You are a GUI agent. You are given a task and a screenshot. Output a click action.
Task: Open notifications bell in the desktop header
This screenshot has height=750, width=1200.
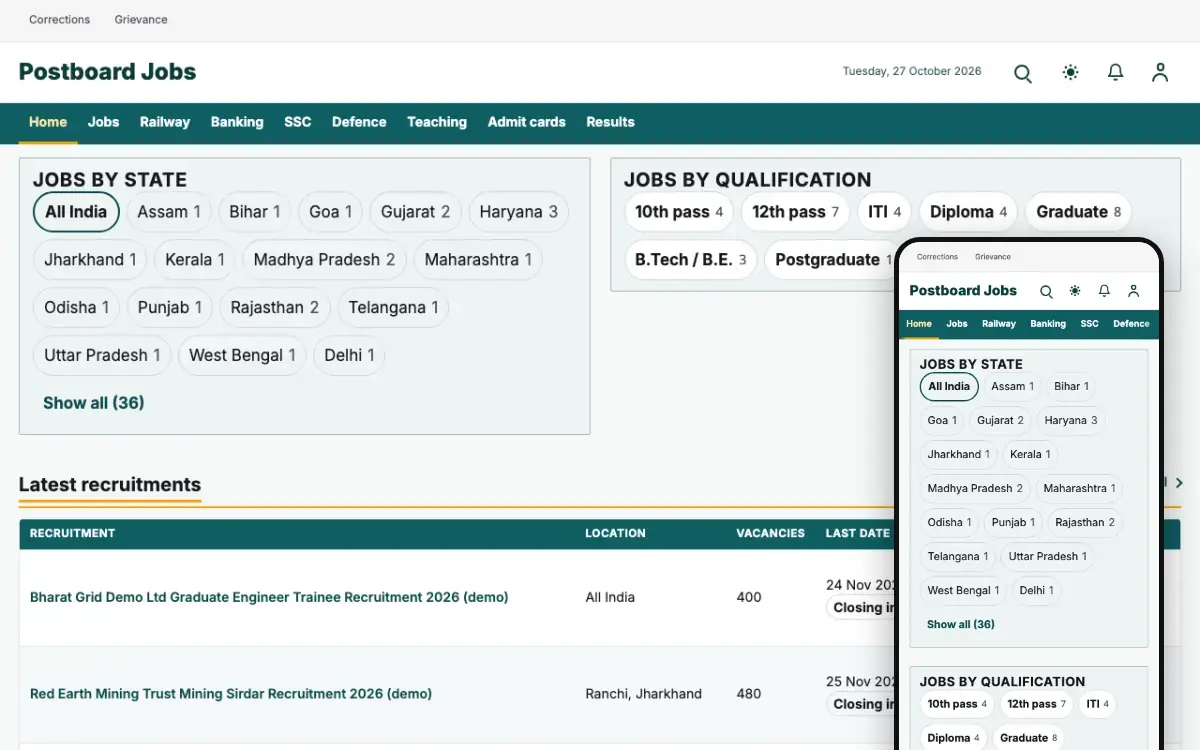tap(1115, 73)
